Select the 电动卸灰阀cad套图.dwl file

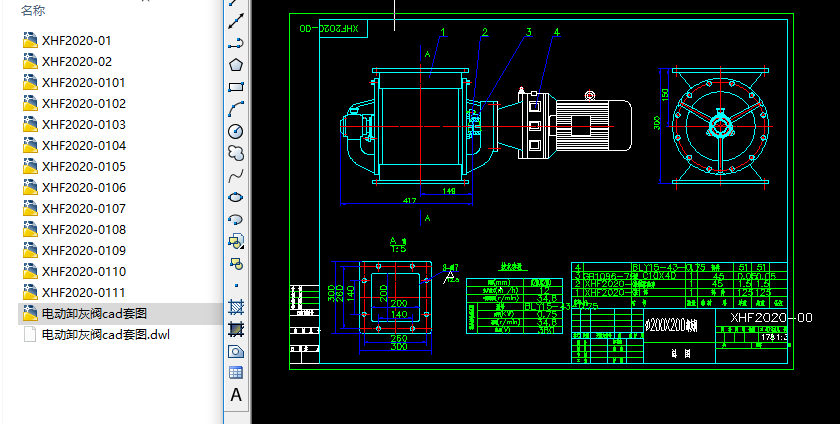[x=98, y=335]
